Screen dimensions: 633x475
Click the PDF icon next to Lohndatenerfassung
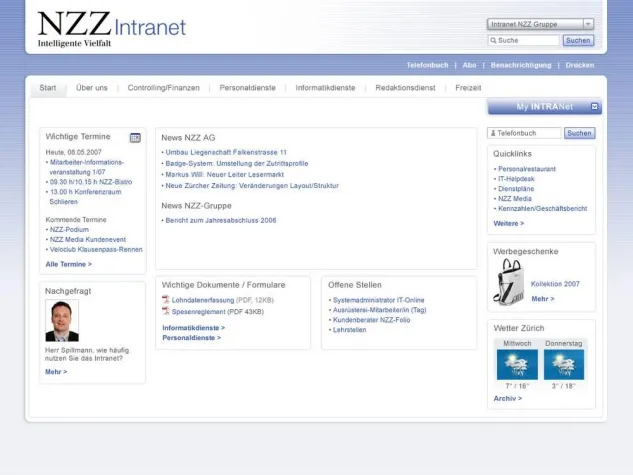coord(166,300)
